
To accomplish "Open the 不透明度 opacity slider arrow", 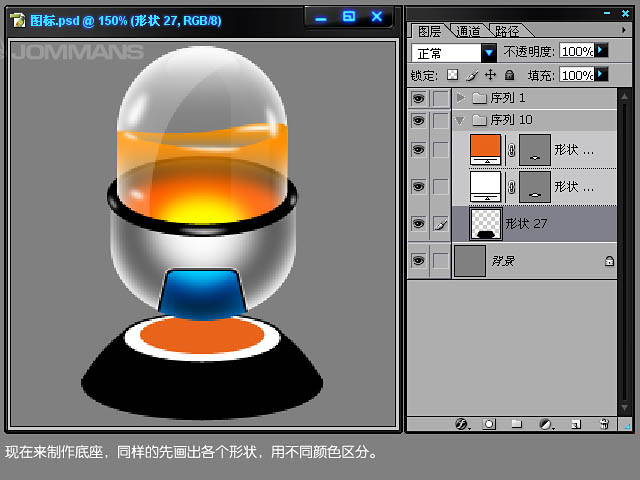I will click(601, 50).
